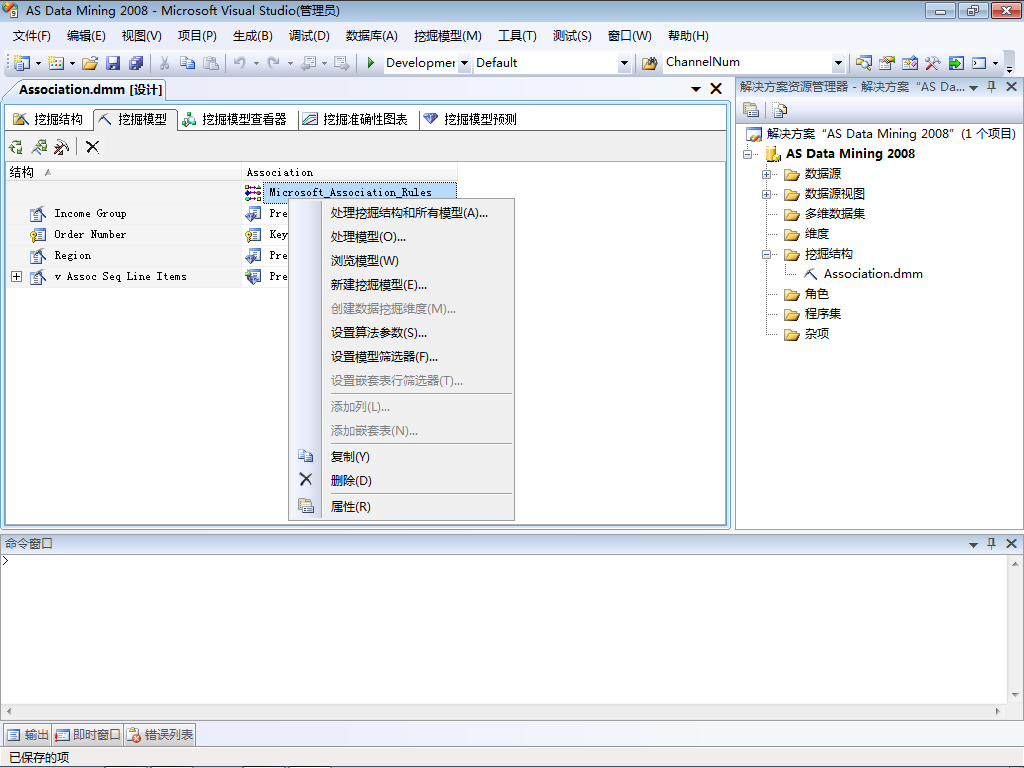Click the Show All Files icon in Solution Explorer
The height and width of the screenshot is (768, 1024).
(779, 110)
